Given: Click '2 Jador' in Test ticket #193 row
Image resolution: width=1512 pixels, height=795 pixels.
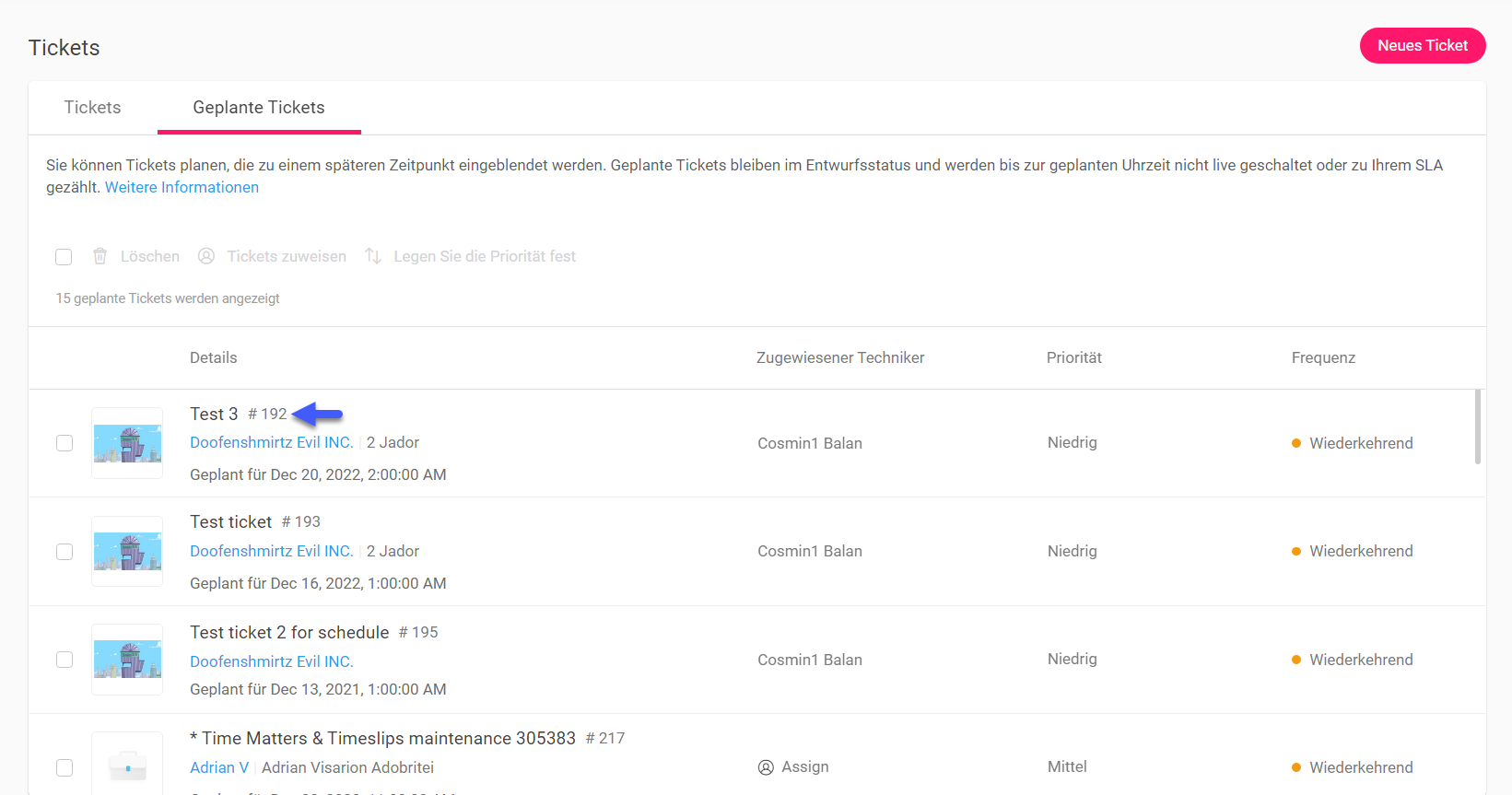Looking at the screenshot, I should pos(393,551).
